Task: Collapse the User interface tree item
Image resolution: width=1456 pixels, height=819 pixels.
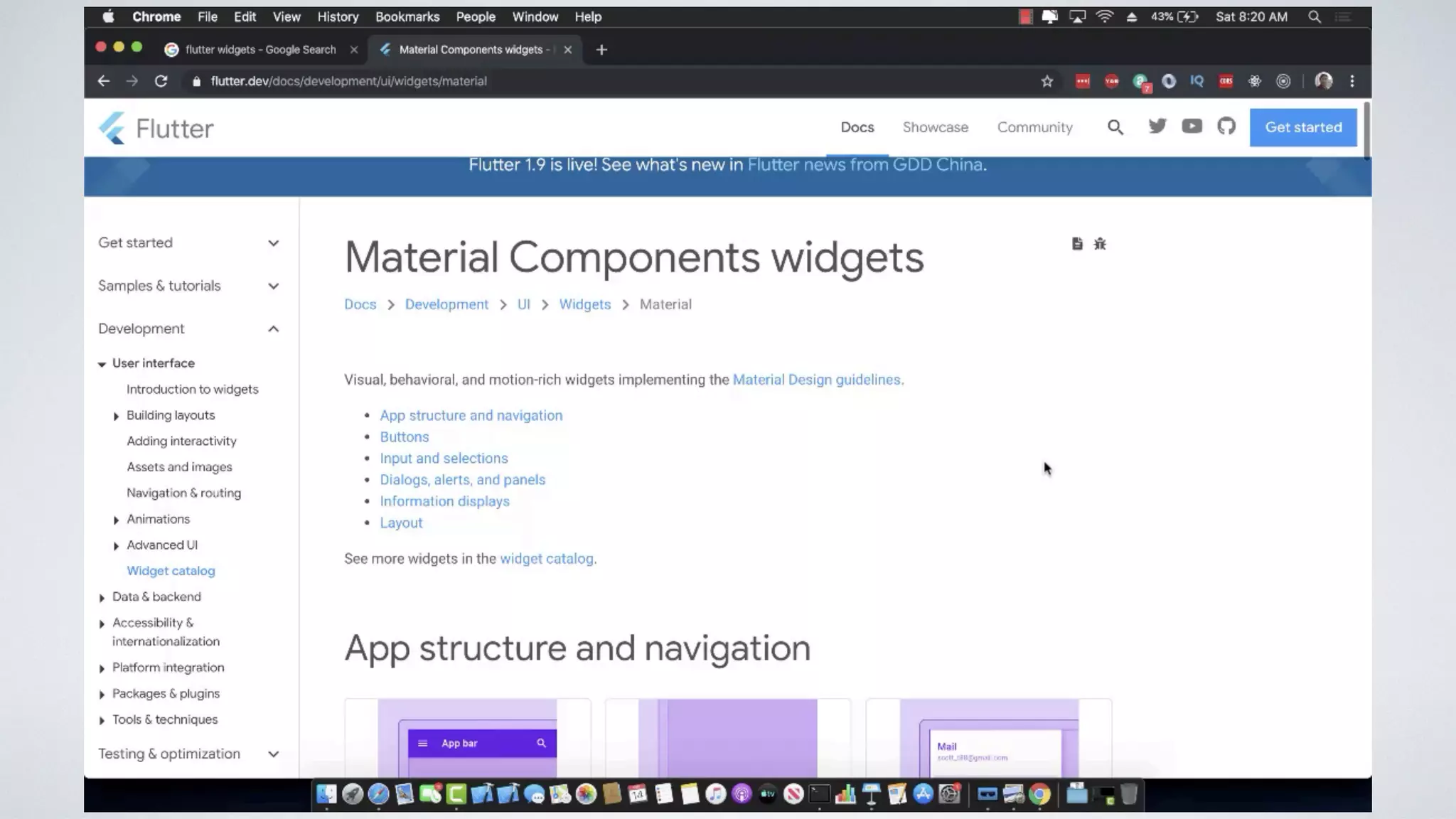Action: pyautogui.click(x=102, y=363)
